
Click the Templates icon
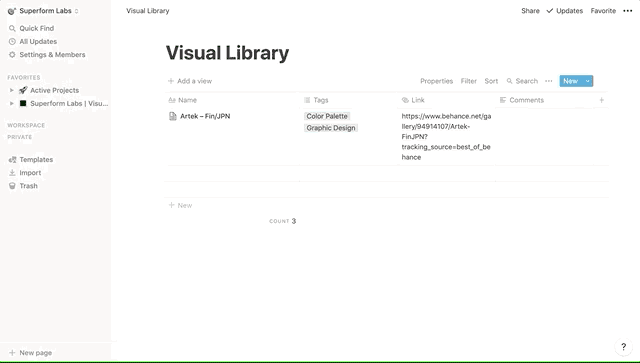point(12,160)
